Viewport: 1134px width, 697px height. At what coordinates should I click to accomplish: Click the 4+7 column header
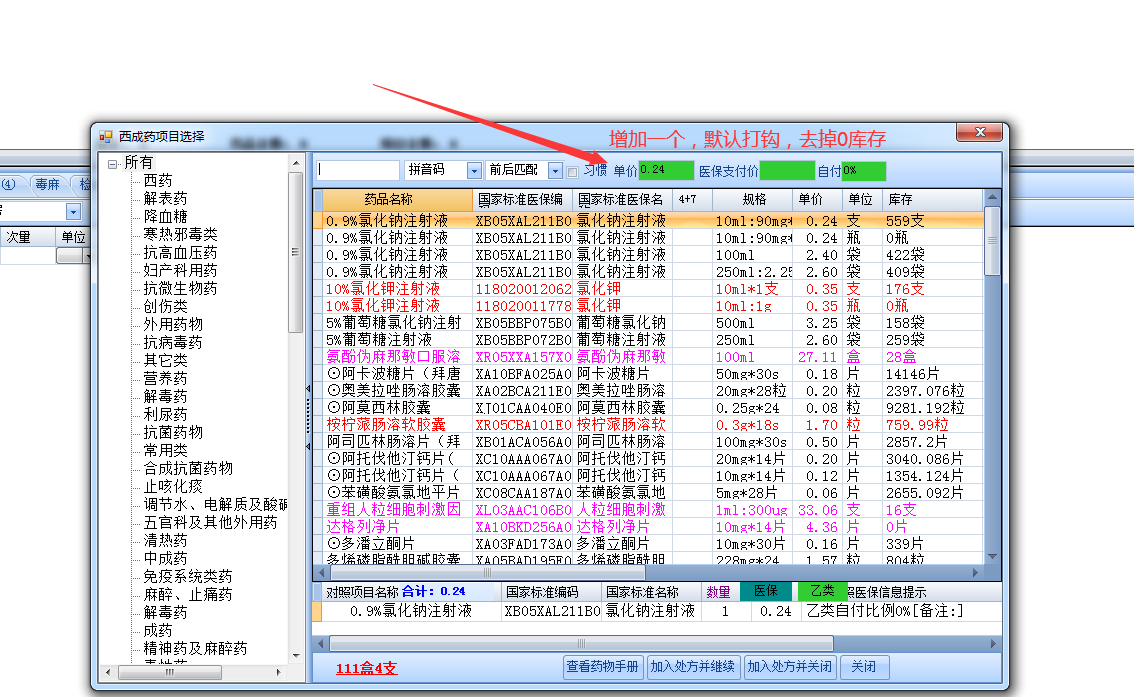point(692,200)
